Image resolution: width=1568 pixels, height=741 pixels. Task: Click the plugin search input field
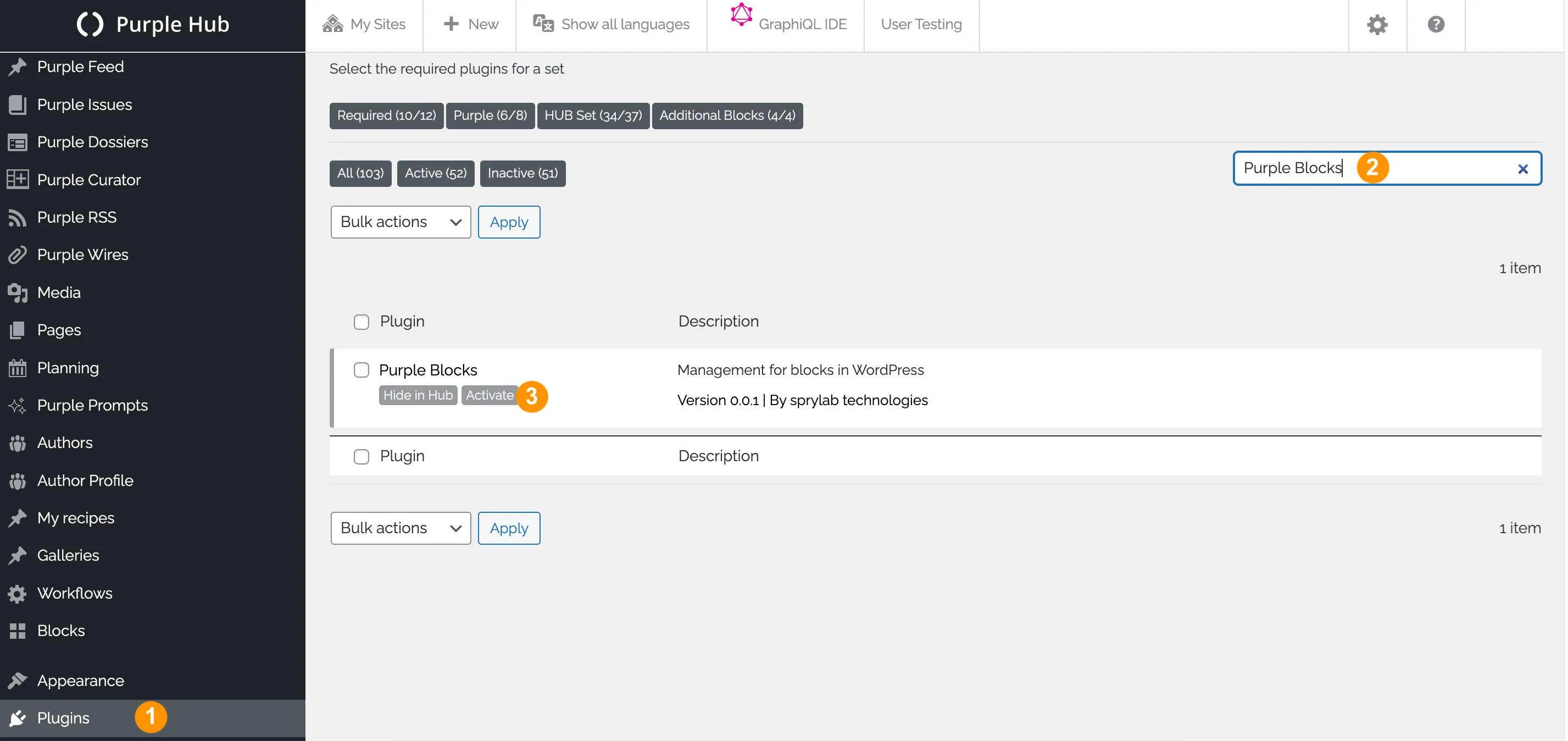[x=1387, y=168]
